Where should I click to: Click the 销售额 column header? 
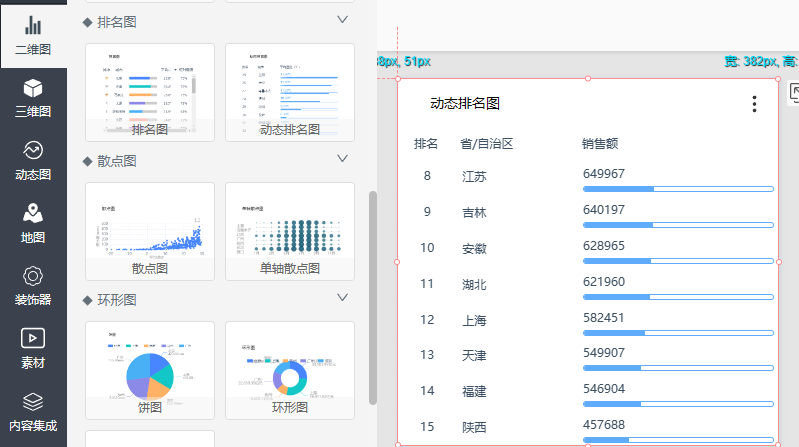tap(600, 144)
